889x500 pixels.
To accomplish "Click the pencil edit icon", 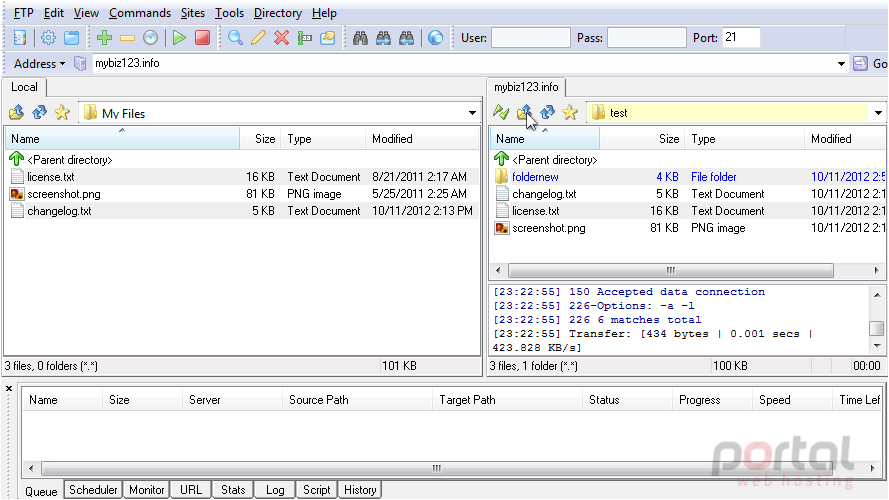I will point(259,38).
